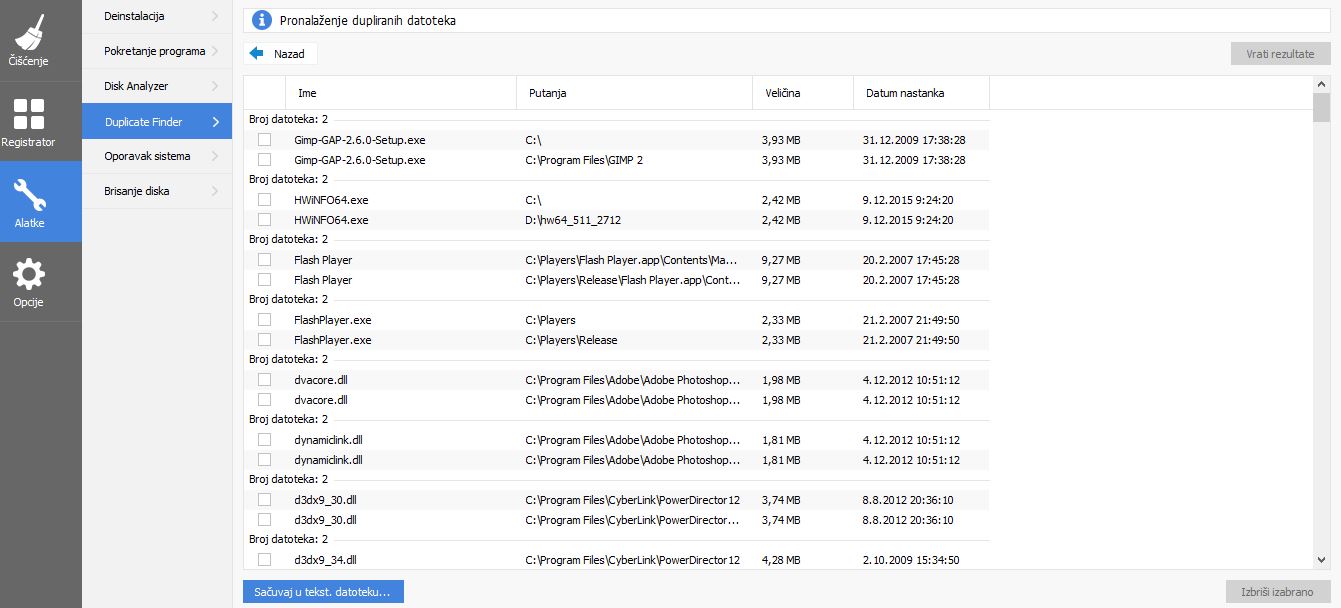Viewport: 1341px width, 608px height.
Task: Click the scrollbar down arrow
Action: coord(1321,561)
